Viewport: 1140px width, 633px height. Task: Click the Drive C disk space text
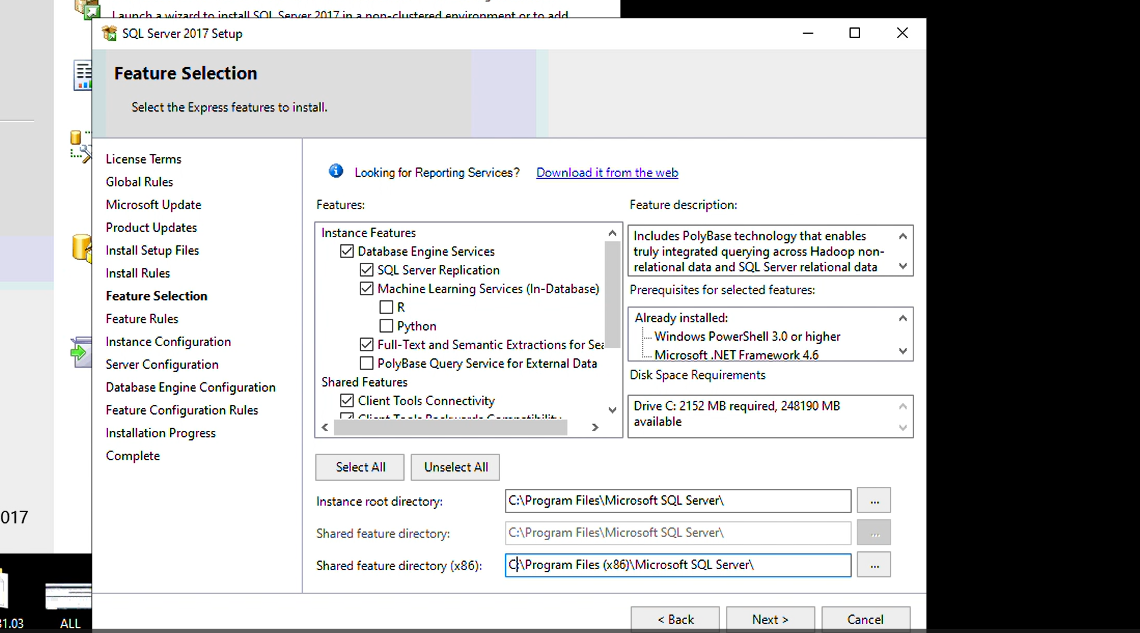[736, 414]
